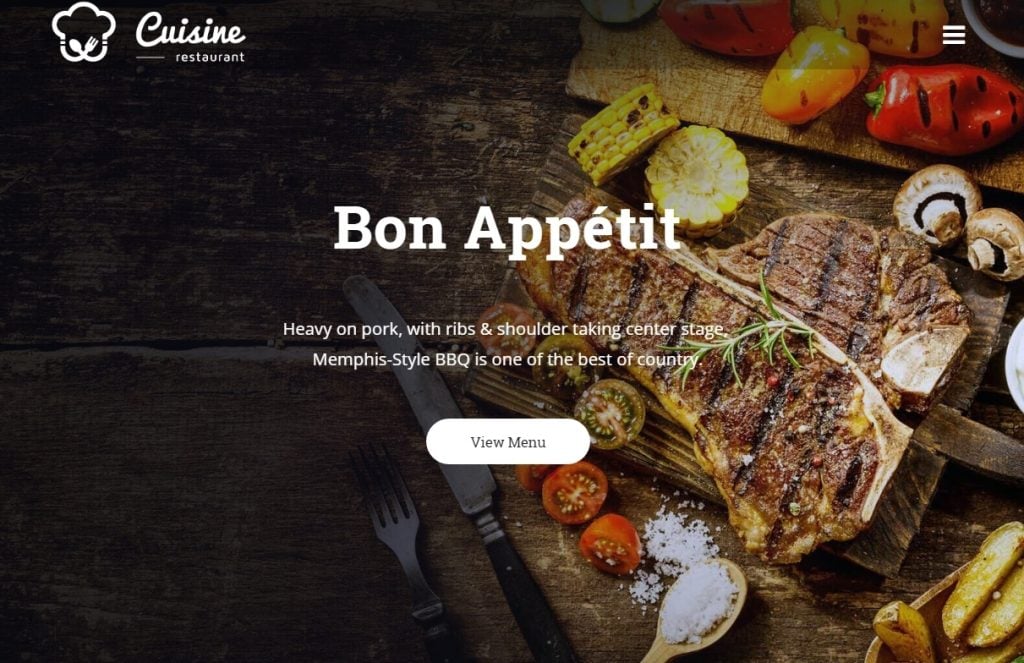Click the chef hat logo icon
Viewport: 1024px width, 663px height.
point(84,32)
